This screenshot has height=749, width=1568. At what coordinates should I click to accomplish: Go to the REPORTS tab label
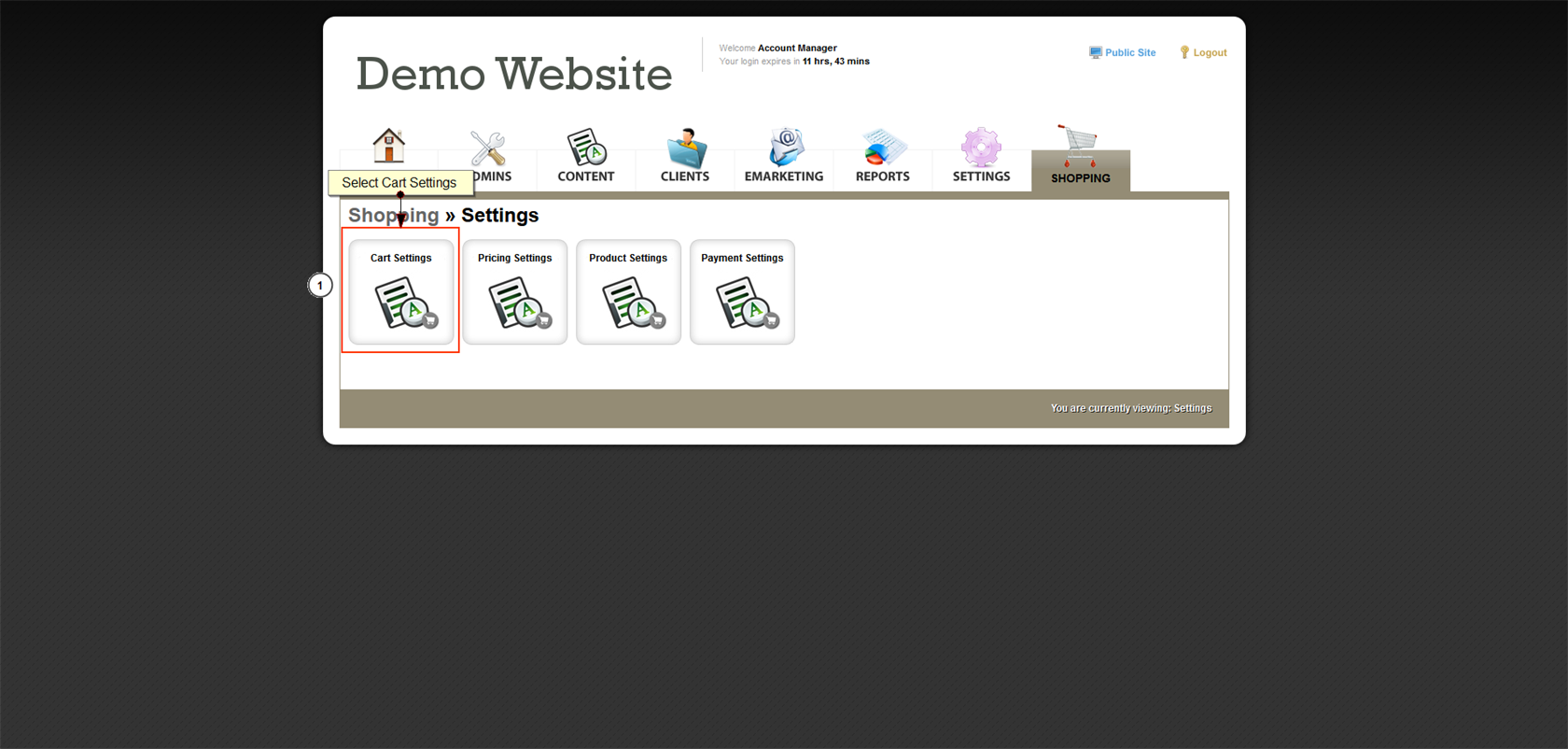coord(883,177)
